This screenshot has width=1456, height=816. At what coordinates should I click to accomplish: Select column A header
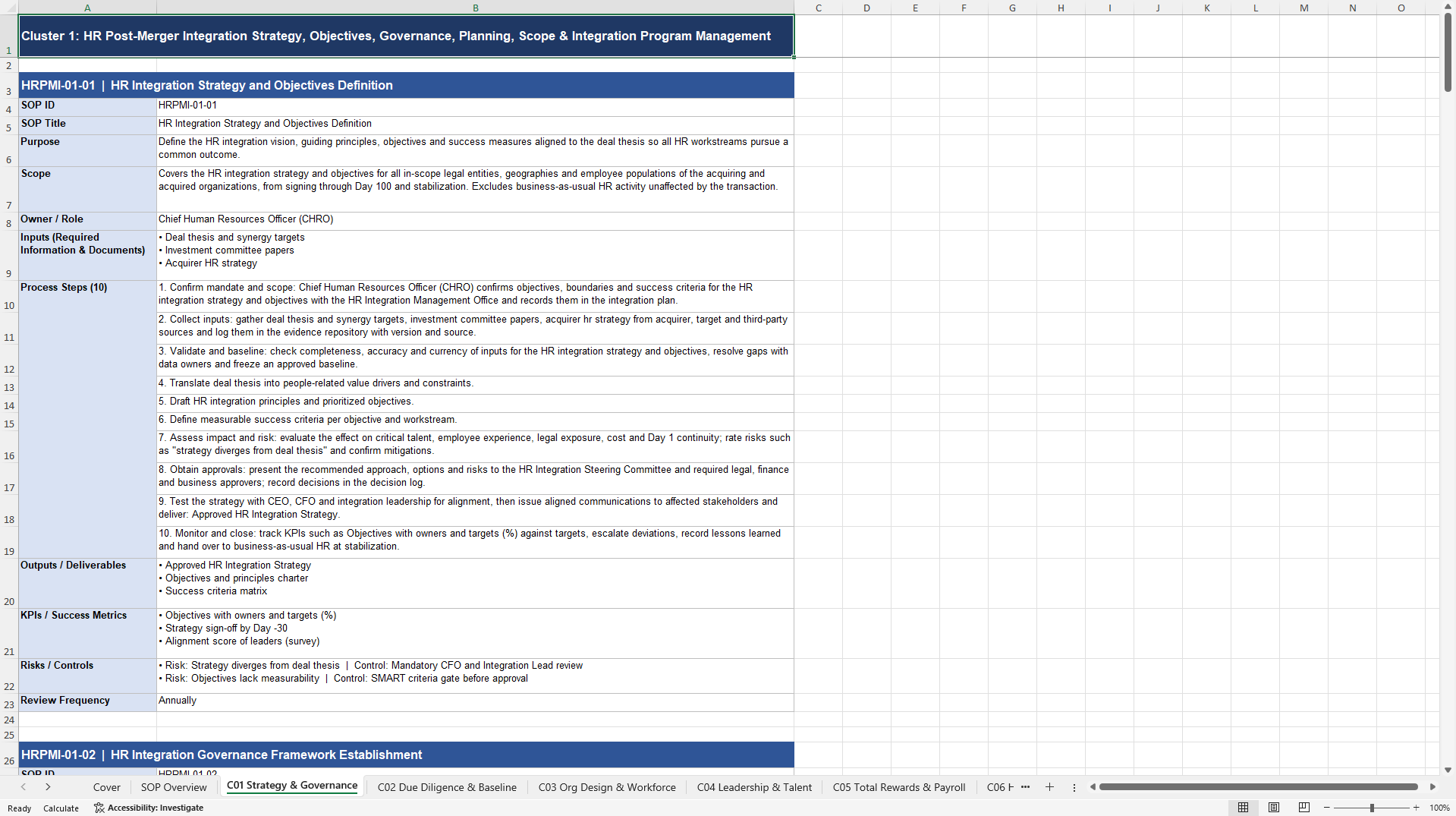(87, 8)
